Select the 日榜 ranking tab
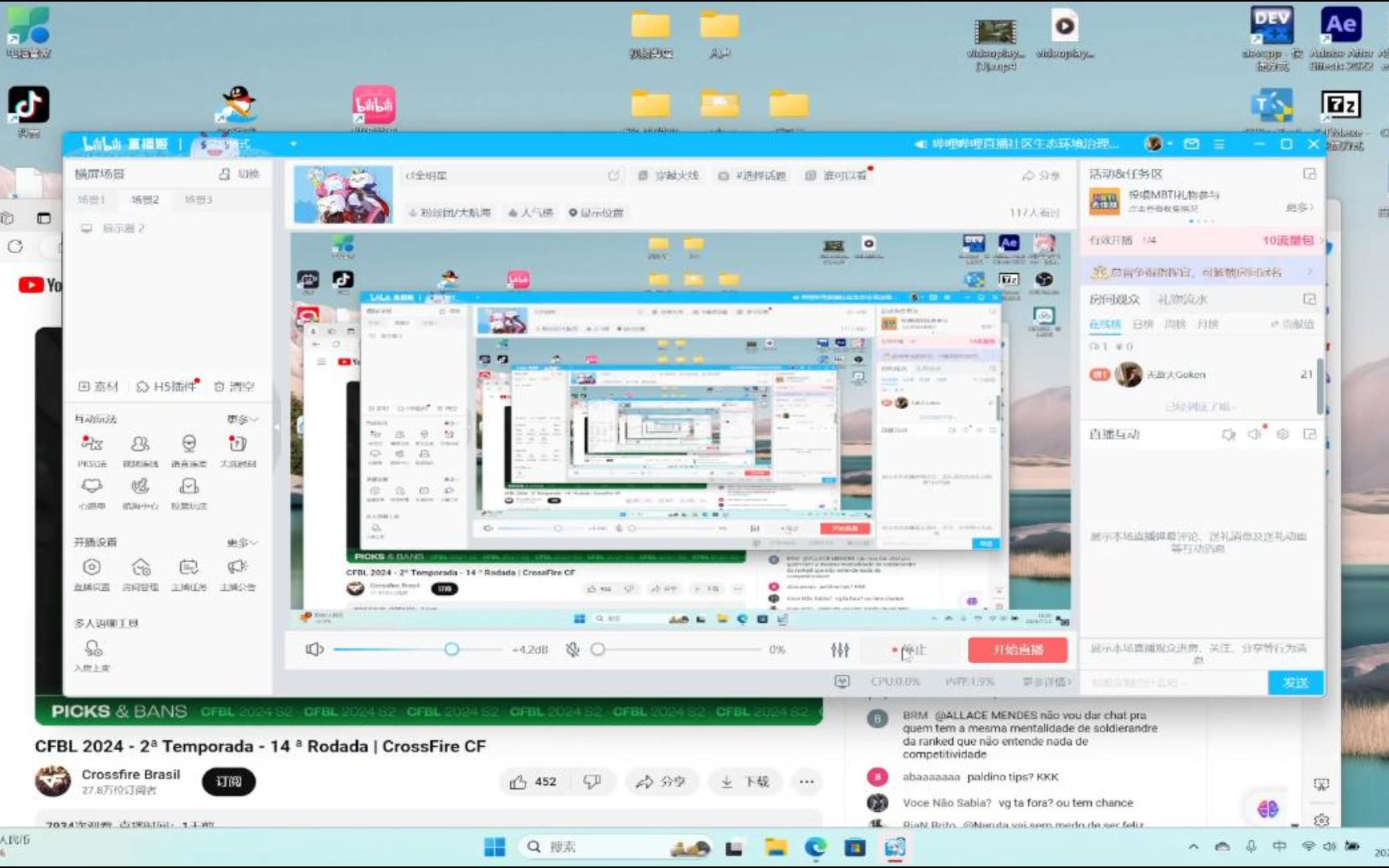The height and width of the screenshot is (868, 1389). point(1142,324)
